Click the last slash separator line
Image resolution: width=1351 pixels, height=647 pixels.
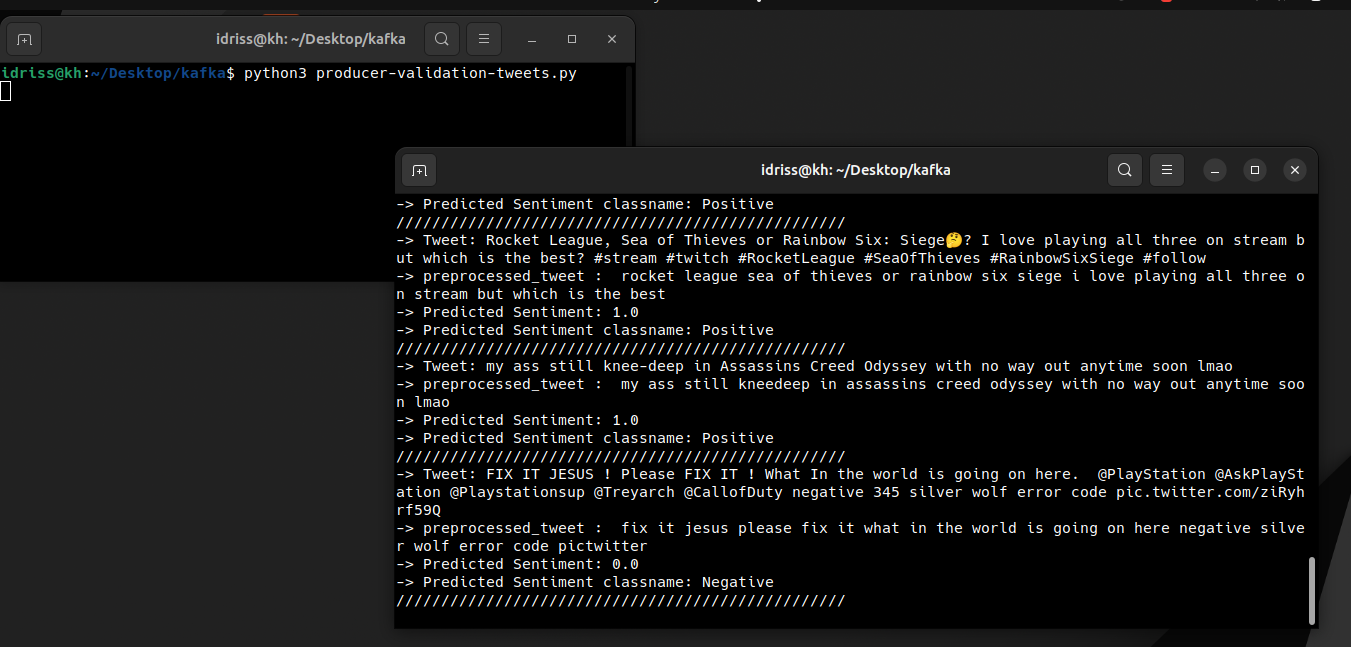point(621,601)
